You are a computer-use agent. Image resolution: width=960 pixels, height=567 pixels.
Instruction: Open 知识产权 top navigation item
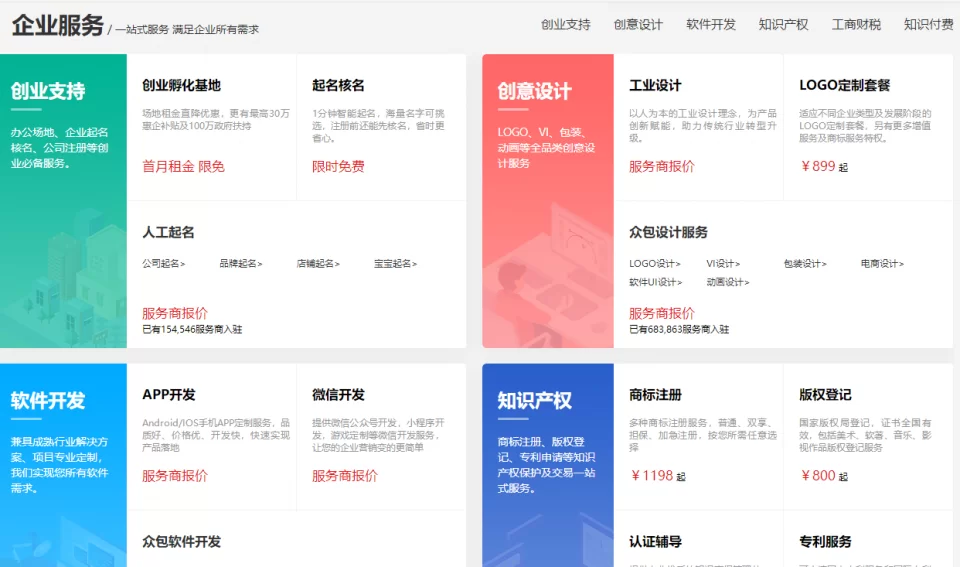point(783,25)
